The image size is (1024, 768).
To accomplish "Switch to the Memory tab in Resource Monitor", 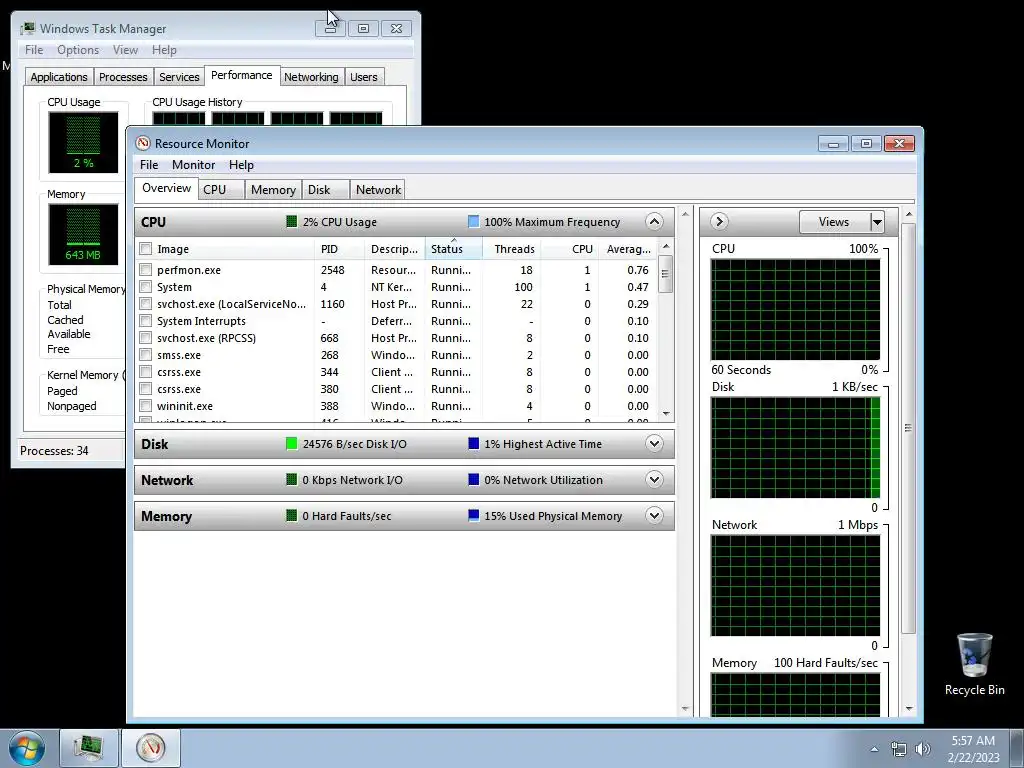I will [x=273, y=189].
